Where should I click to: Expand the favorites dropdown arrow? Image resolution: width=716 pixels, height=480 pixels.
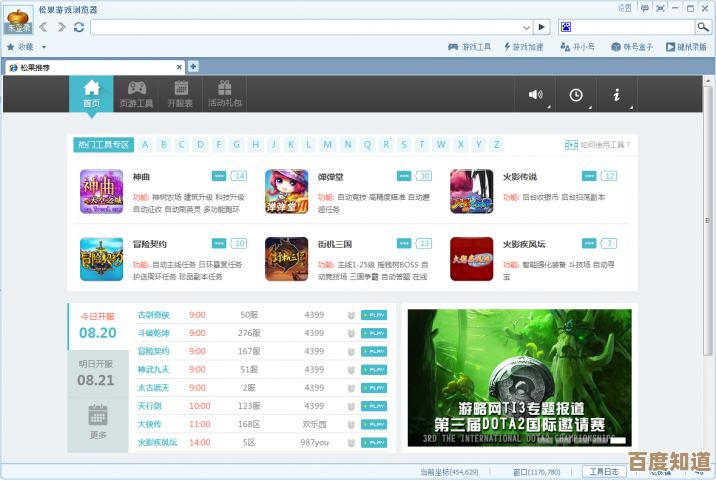coord(44,47)
